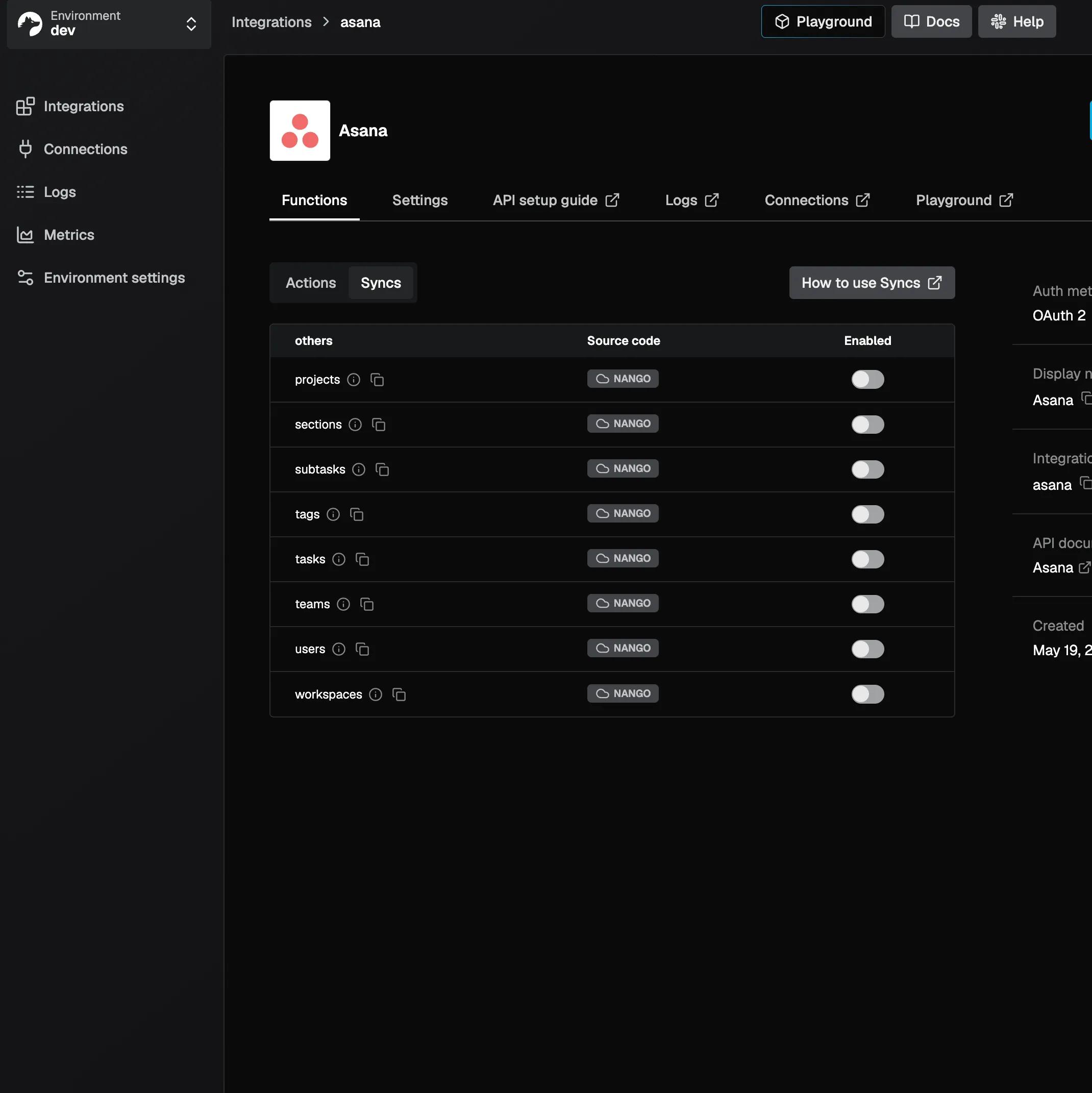Click the Integrations breadcrumb link
Screen dimensions: 1092x1093
point(271,22)
